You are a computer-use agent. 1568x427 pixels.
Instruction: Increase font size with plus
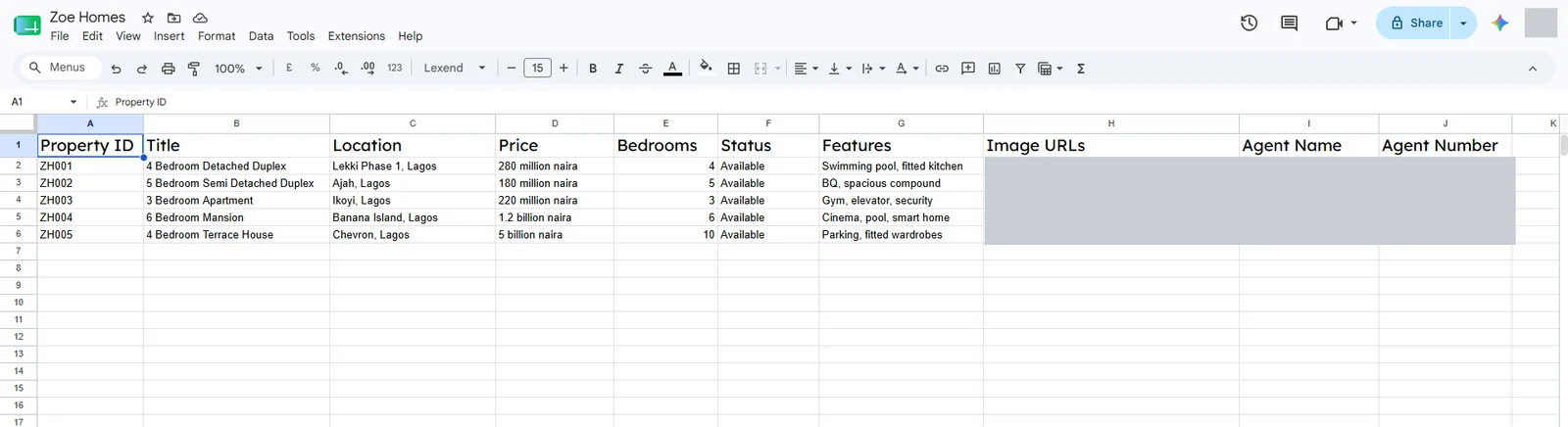pos(563,69)
